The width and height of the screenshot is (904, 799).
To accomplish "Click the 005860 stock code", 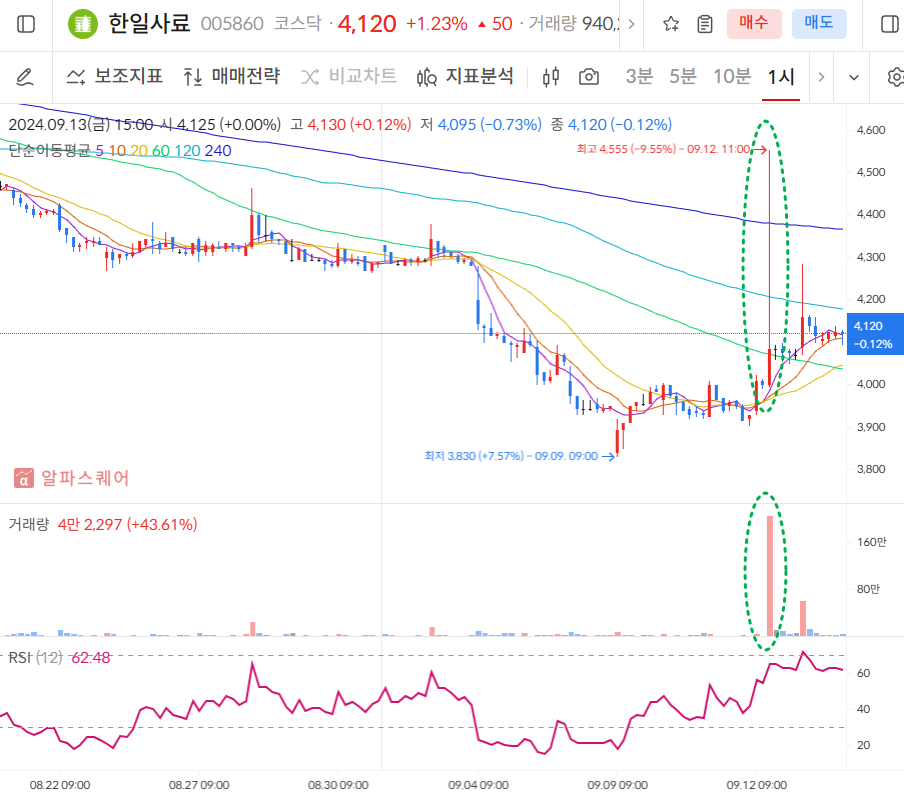I will coord(232,24).
